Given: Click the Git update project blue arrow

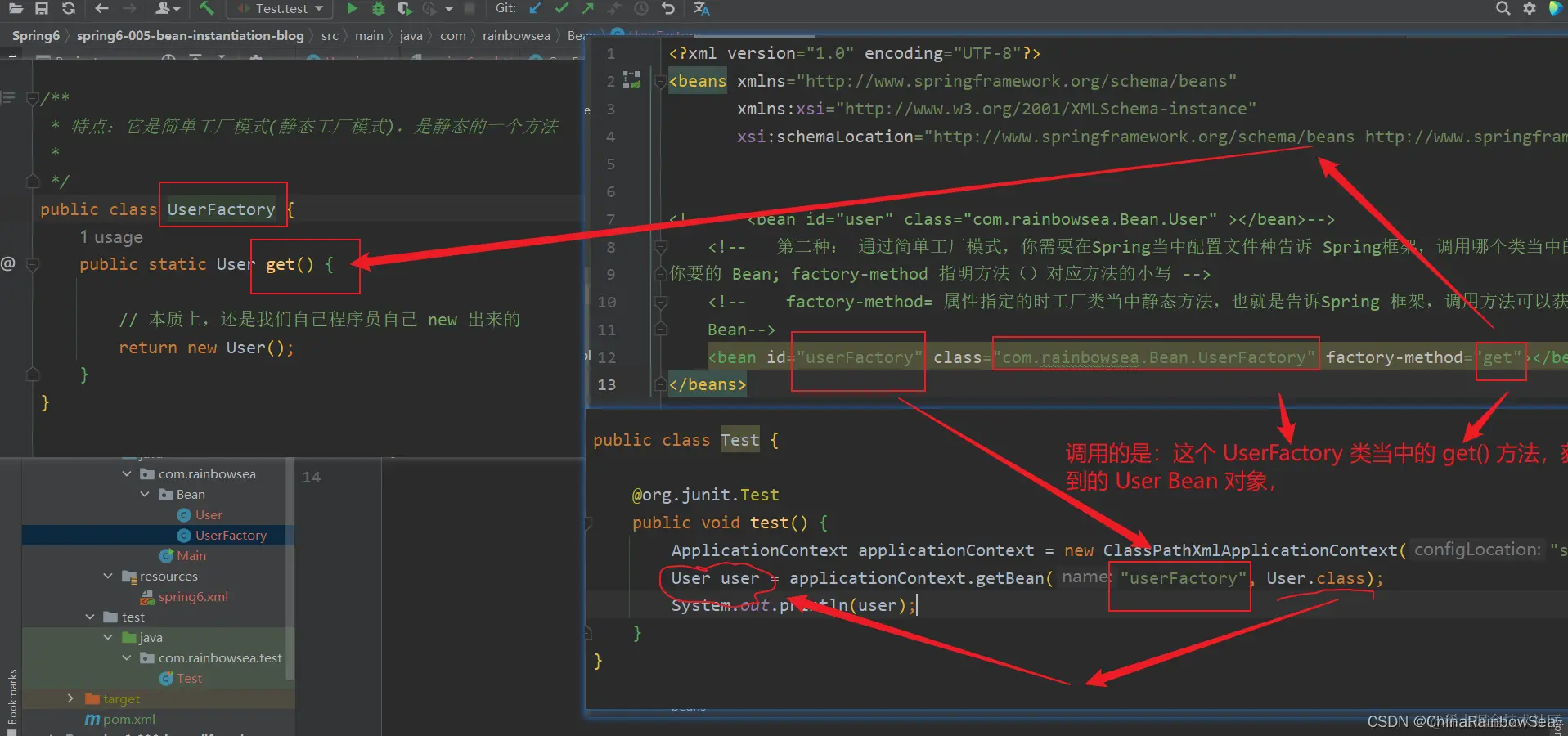Looking at the screenshot, I should 535,8.
